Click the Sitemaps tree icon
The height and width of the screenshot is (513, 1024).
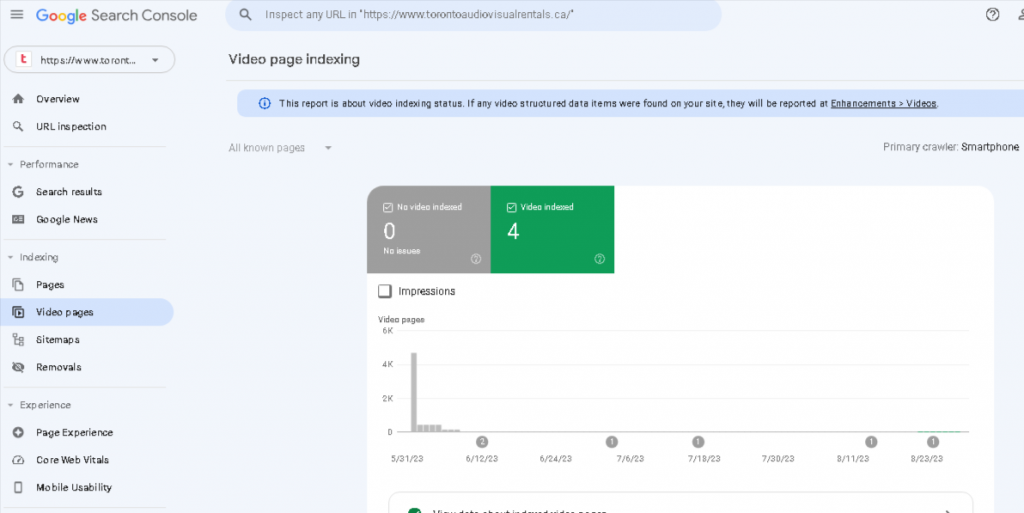[x=18, y=339]
